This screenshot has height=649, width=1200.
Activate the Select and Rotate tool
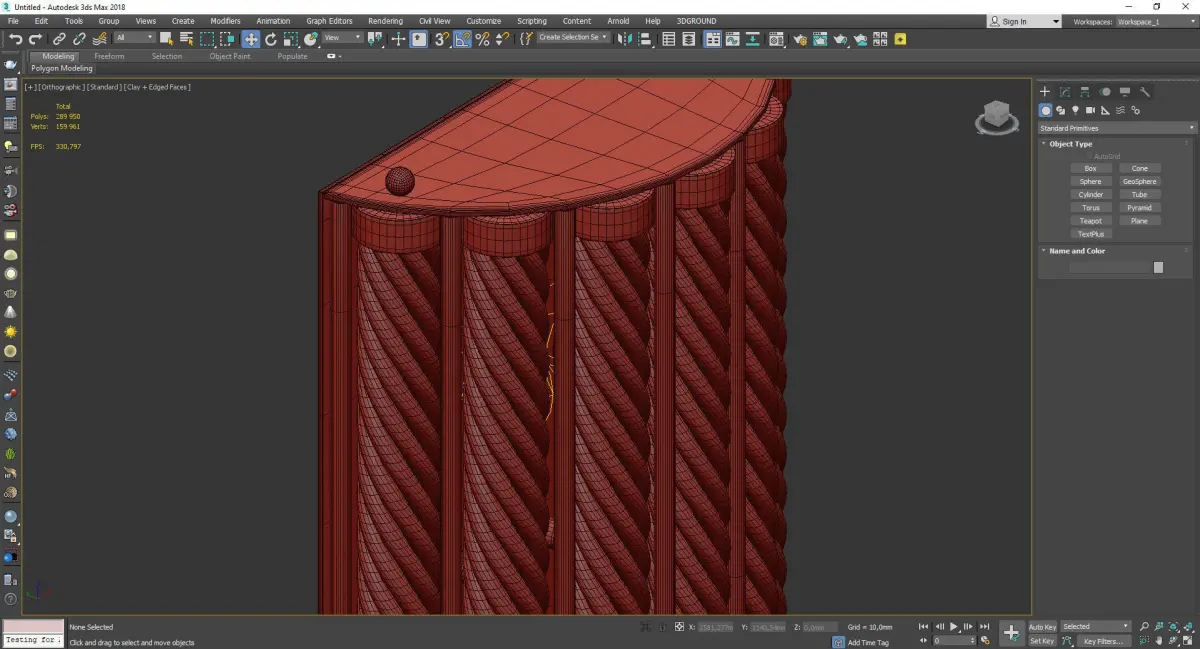point(271,39)
